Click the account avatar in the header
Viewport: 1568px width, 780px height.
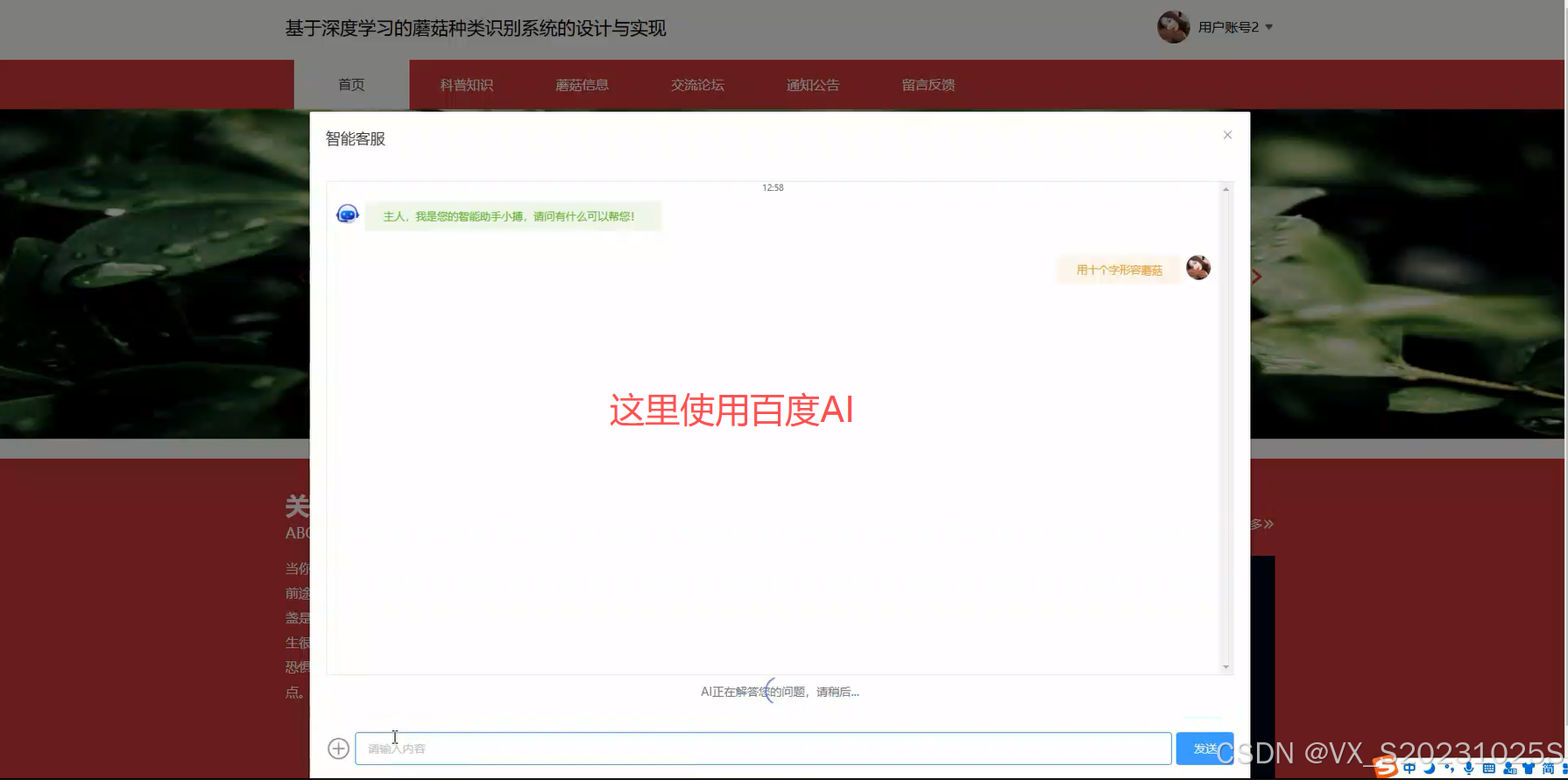tap(1173, 27)
